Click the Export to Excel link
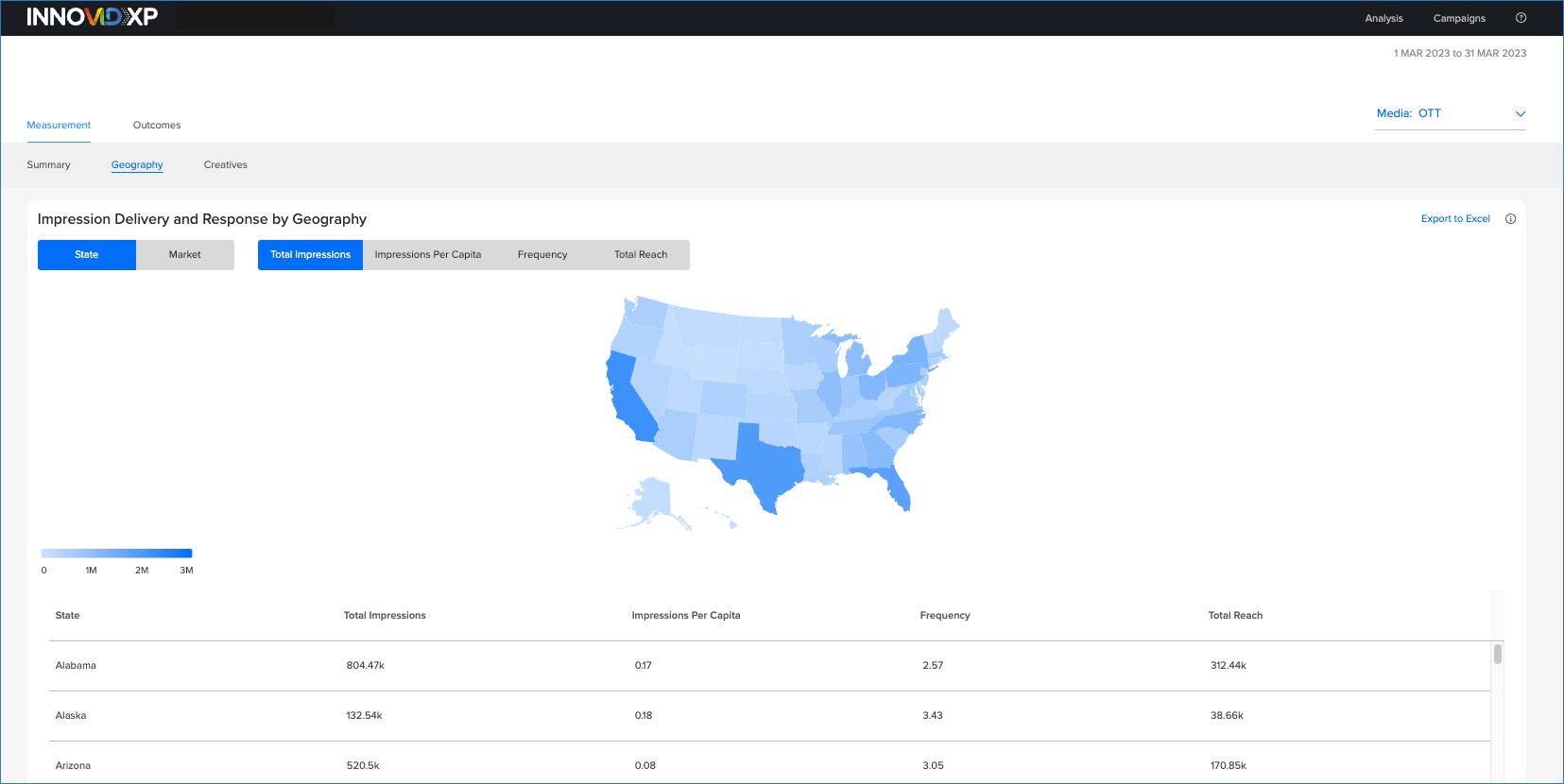Image resolution: width=1564 pixels, height=784 pixels. [1455, 219]
